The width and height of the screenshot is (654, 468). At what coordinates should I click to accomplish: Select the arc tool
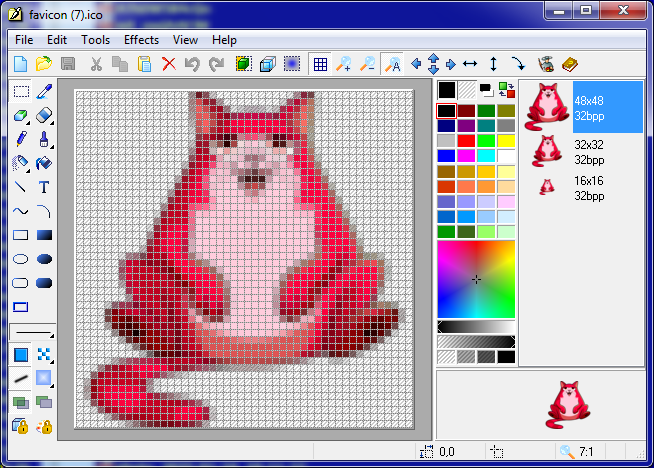coord(44,211)
